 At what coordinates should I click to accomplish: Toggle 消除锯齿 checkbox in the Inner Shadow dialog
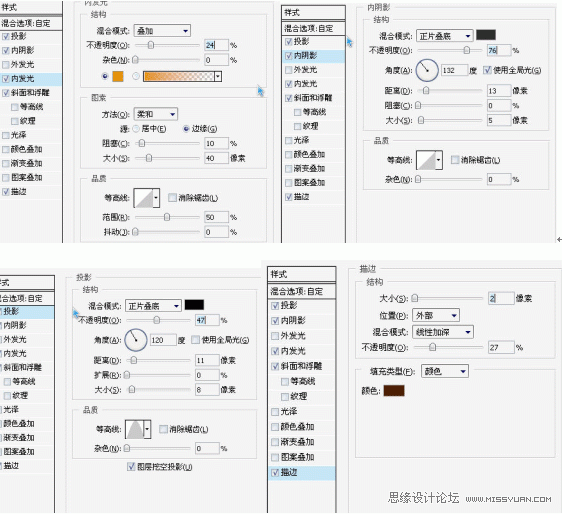454,160
